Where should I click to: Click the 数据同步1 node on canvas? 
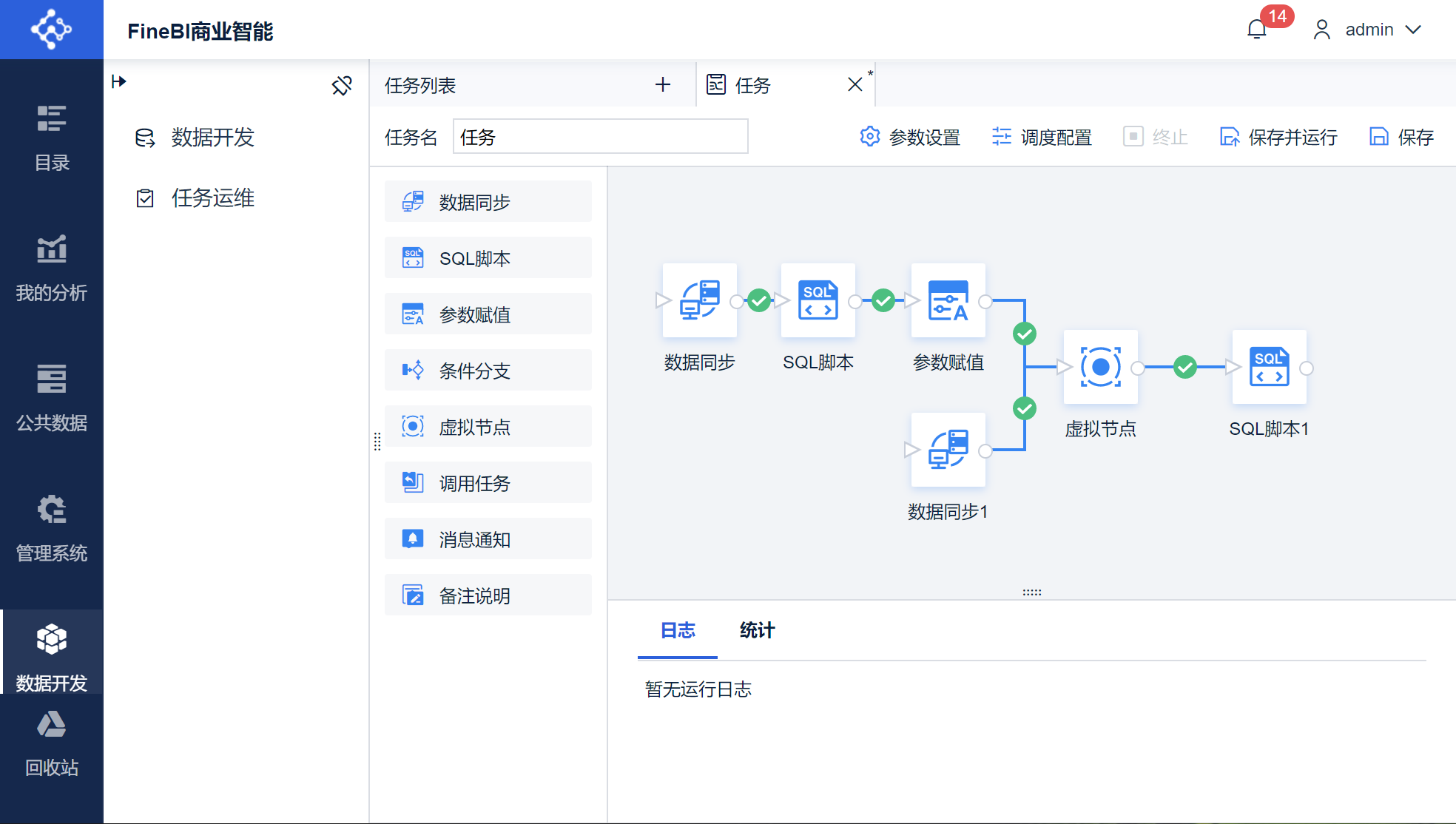pos(948,450)
